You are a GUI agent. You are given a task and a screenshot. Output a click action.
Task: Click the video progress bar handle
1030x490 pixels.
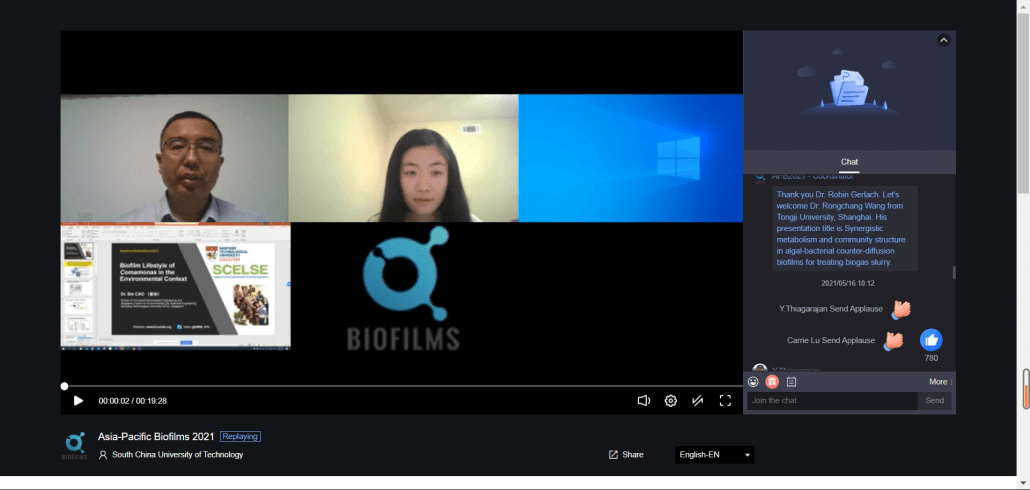pos(64,386)
